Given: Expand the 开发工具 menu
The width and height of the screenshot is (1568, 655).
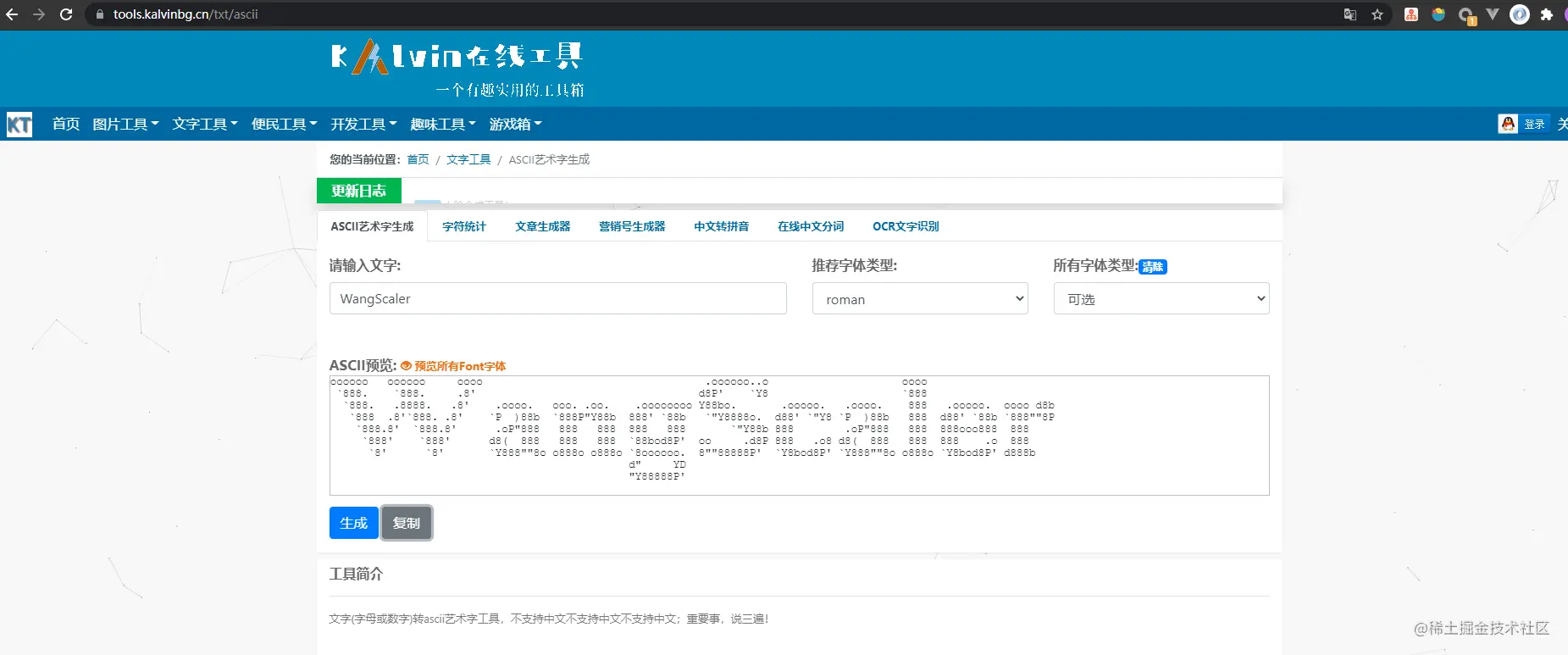Looking at the screenshot, I should 363,124.
